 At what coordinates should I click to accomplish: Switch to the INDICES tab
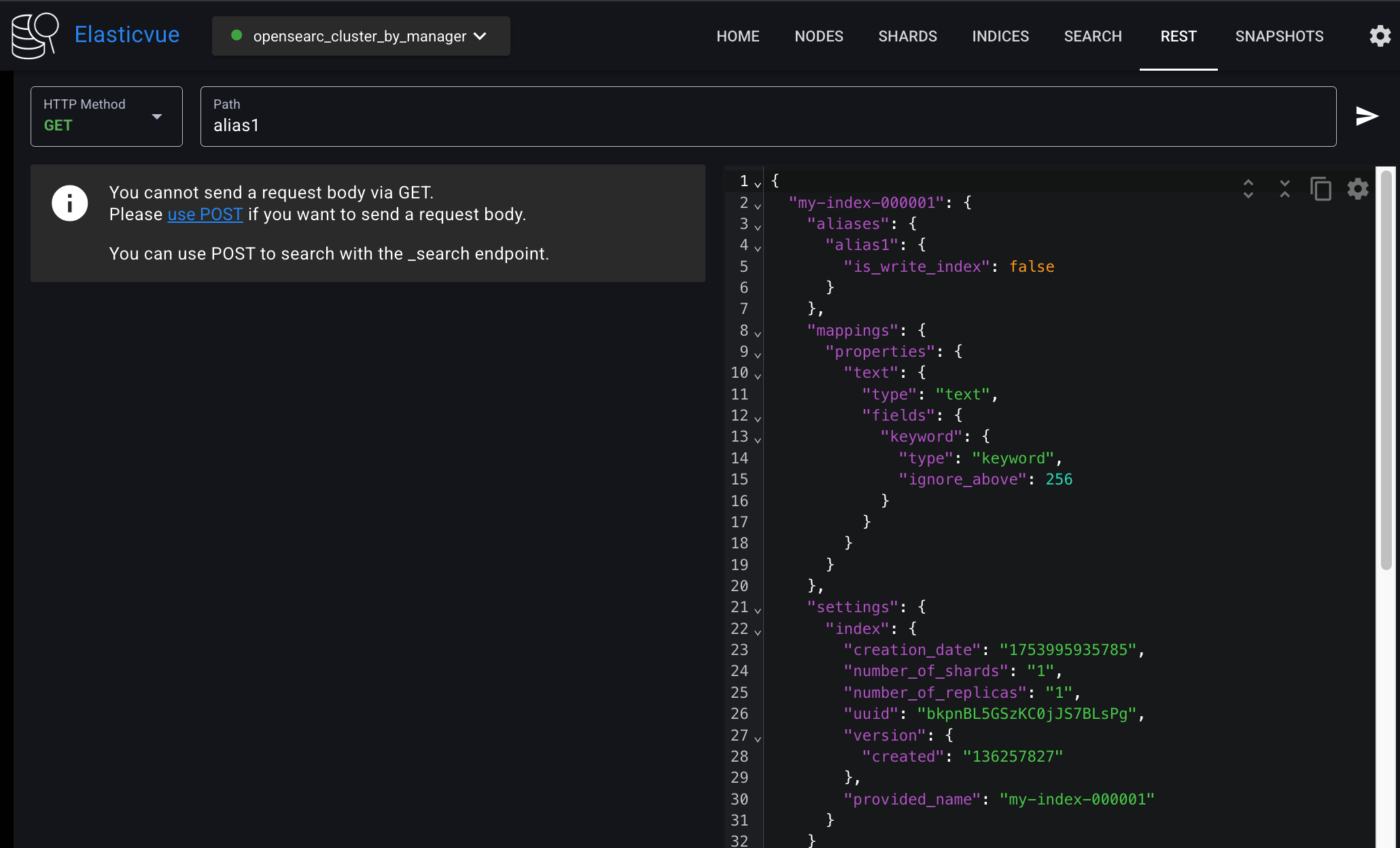point(1000,36)
